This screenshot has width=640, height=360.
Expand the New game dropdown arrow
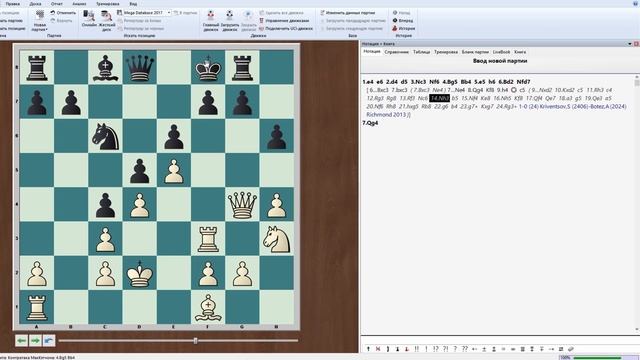coord(47,30)
